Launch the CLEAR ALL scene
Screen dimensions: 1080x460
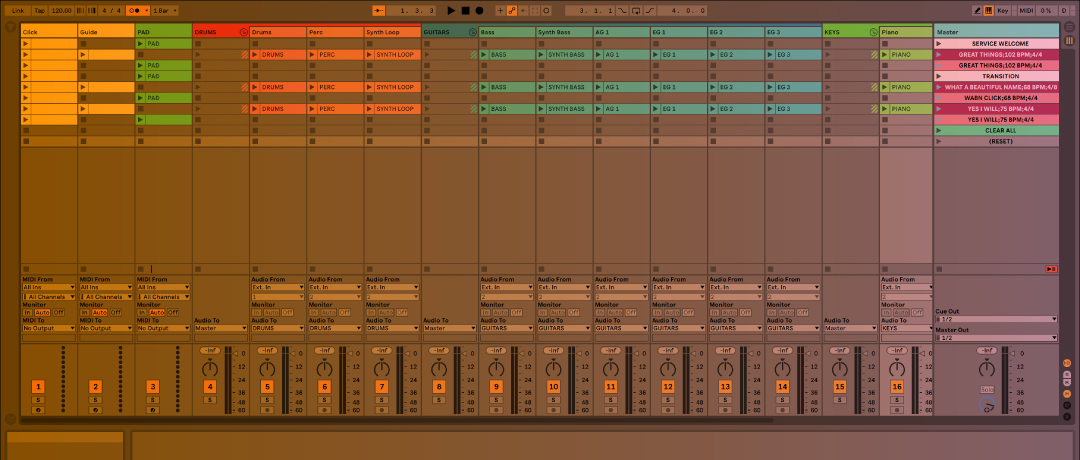(x=938, y=130)
